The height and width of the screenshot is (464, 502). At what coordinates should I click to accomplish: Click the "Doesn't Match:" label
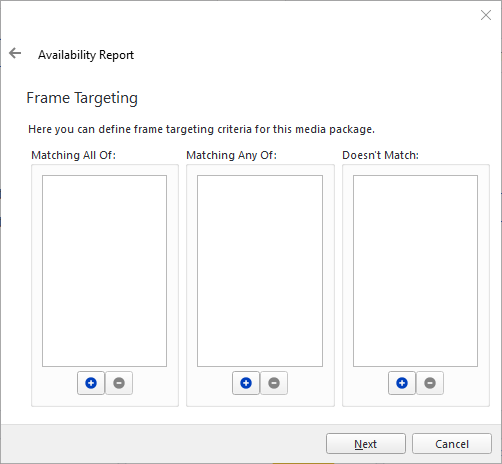(380, 155)
